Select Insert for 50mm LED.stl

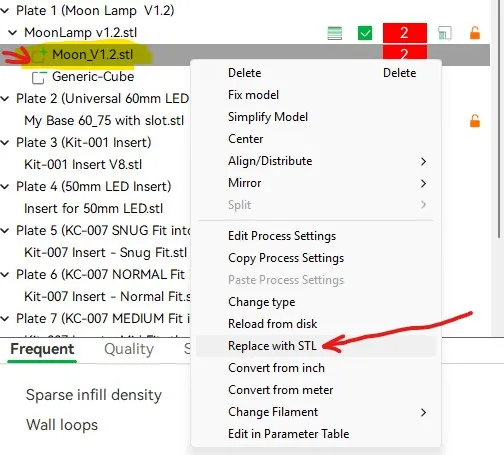(x=93, y=209)
